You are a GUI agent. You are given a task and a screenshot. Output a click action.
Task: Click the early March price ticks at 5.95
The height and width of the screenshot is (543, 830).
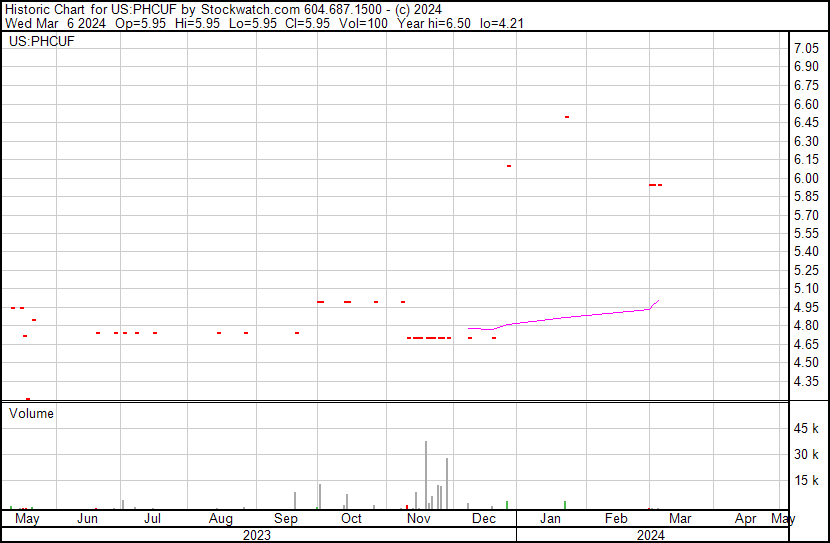655,185
